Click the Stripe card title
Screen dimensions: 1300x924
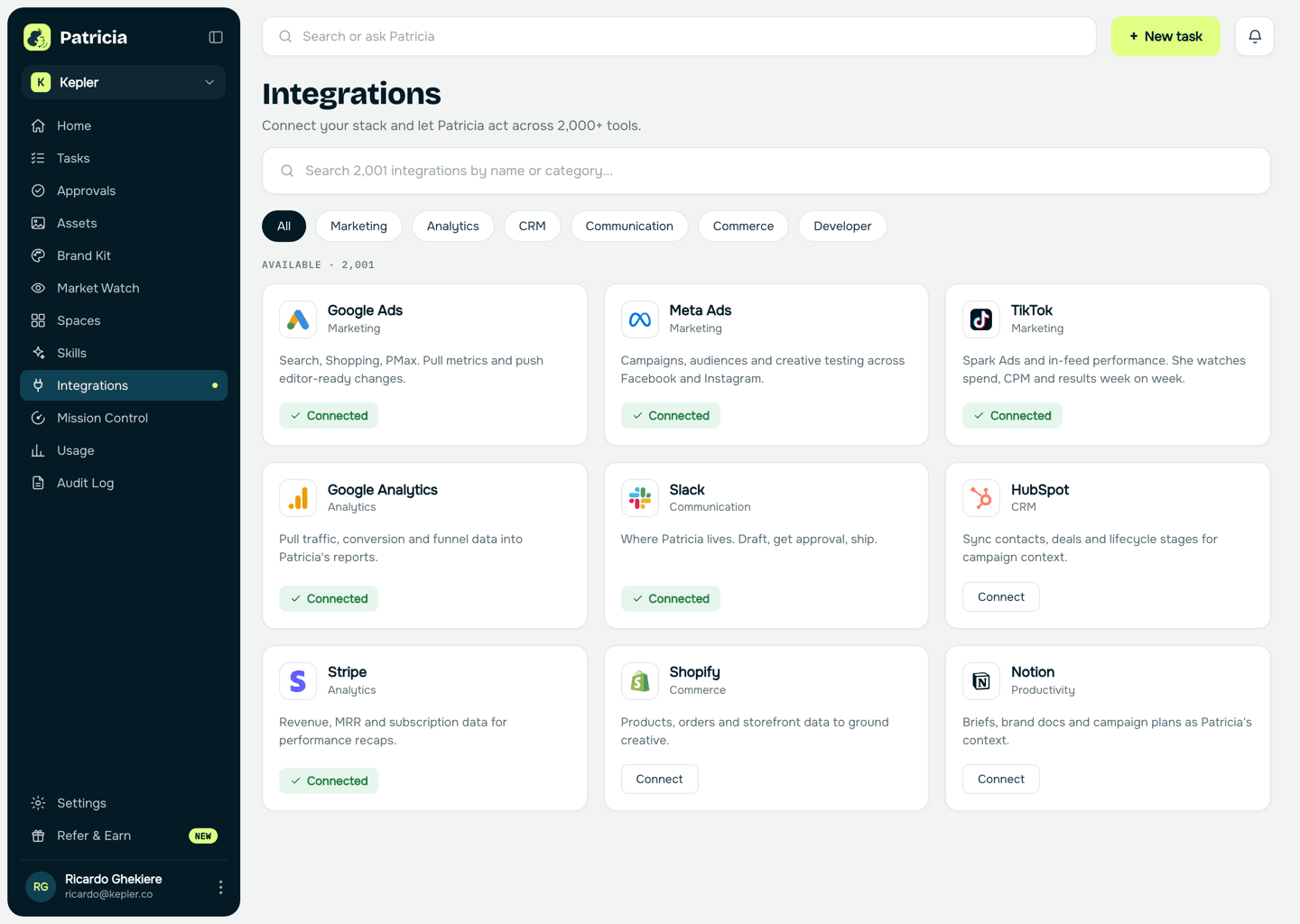click(348, 672)
